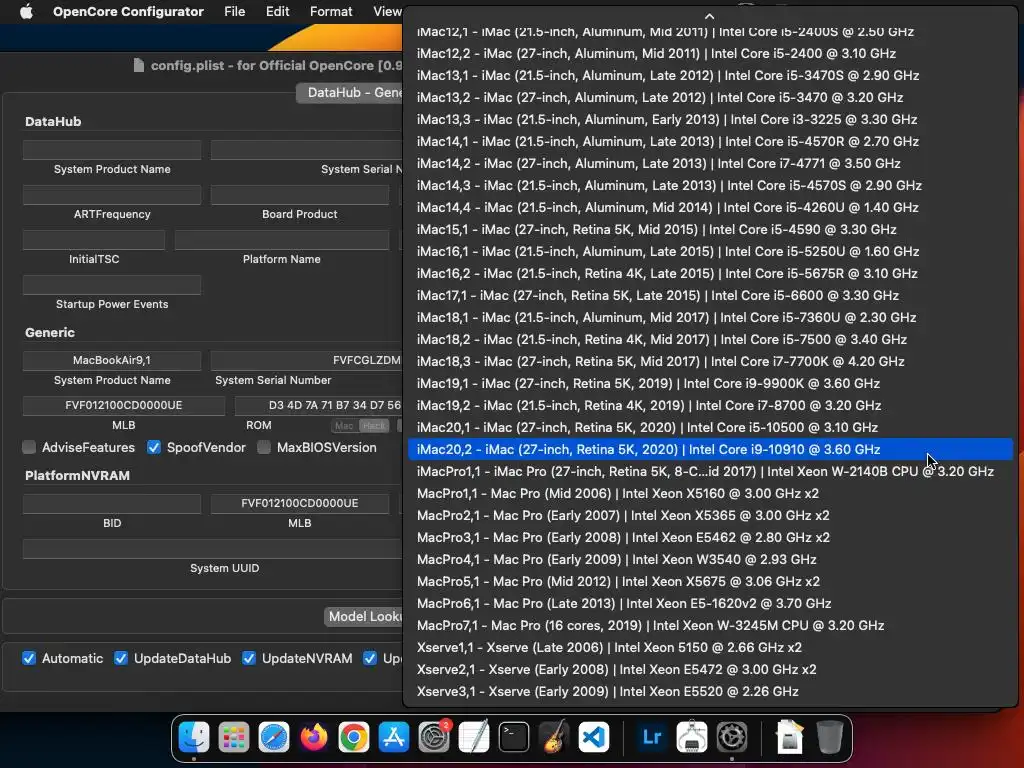
Task: Toggle the UpdateDataHub checkbox
Action: click(x=121, y=658)
